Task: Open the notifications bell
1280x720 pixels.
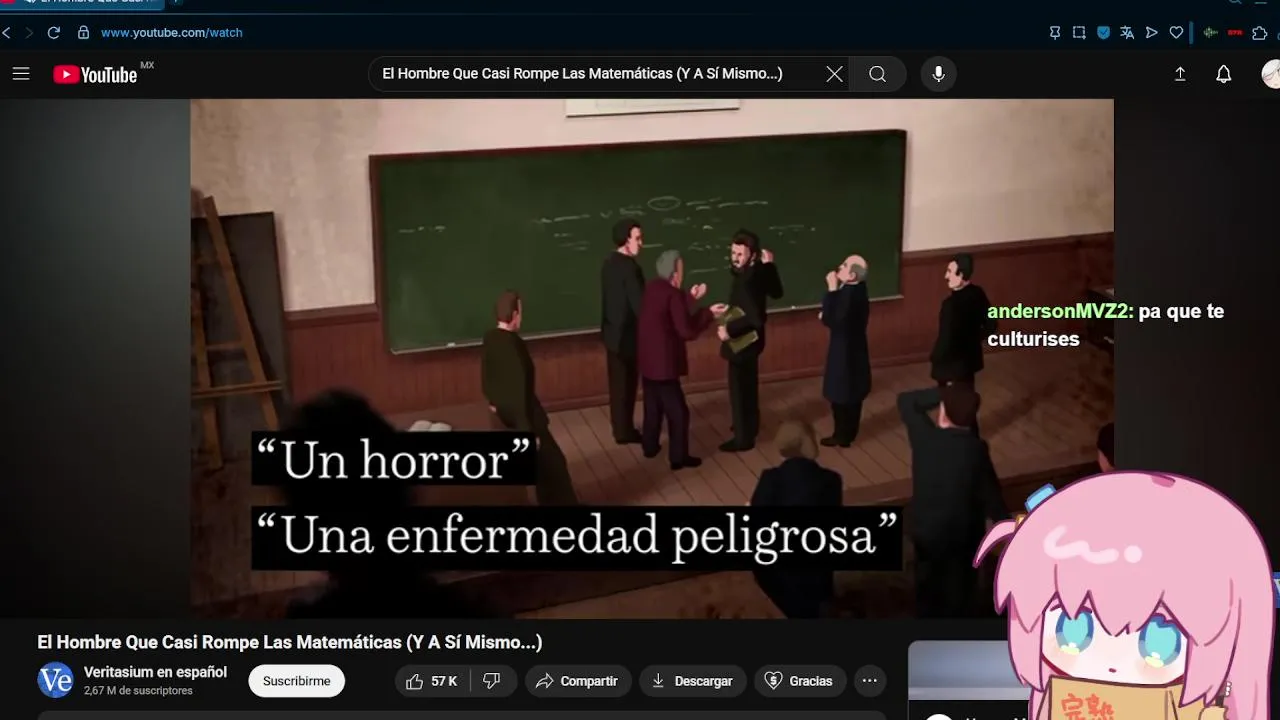Action: tap(1224, 74)
